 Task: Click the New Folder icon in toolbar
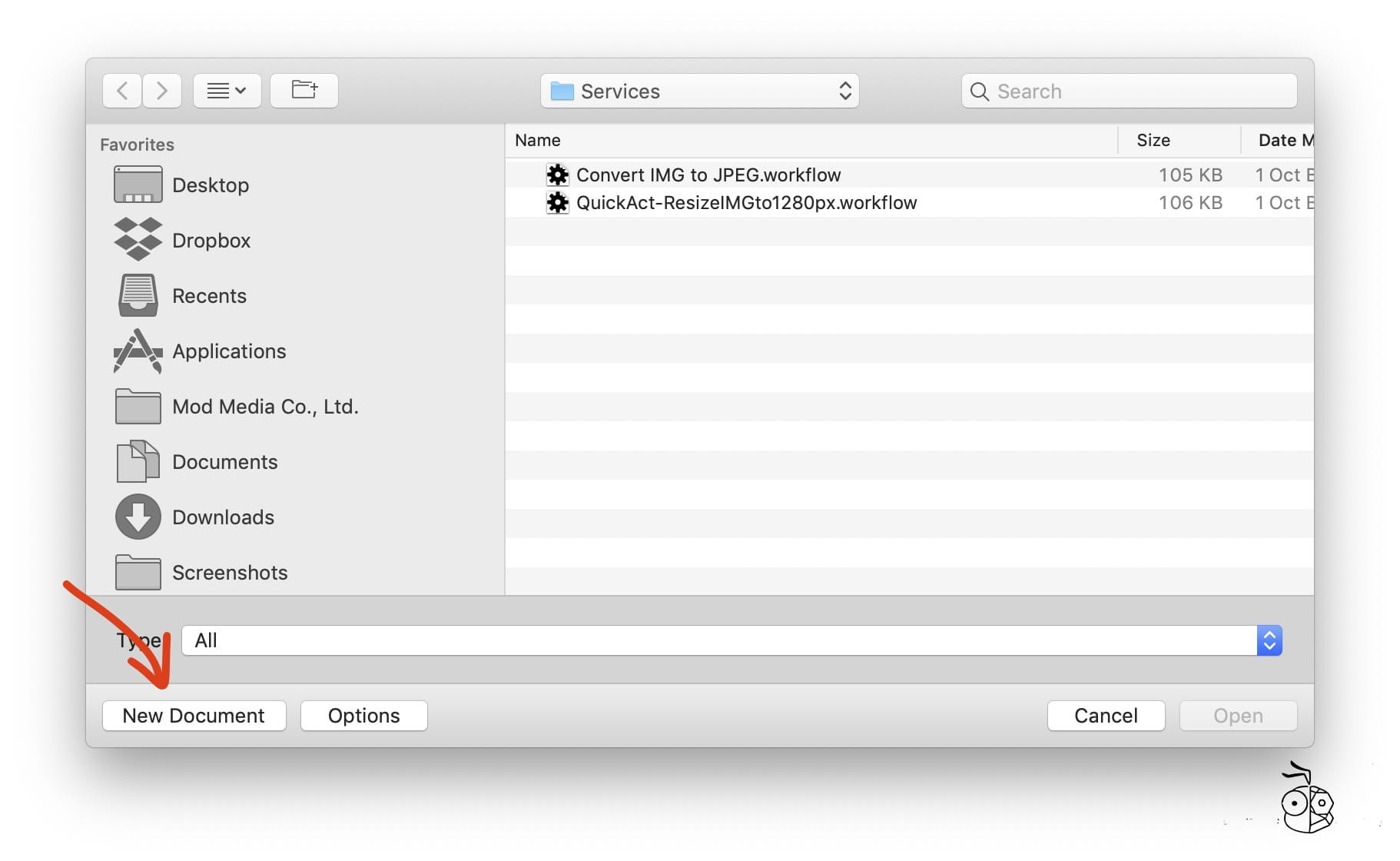(304, 90)
